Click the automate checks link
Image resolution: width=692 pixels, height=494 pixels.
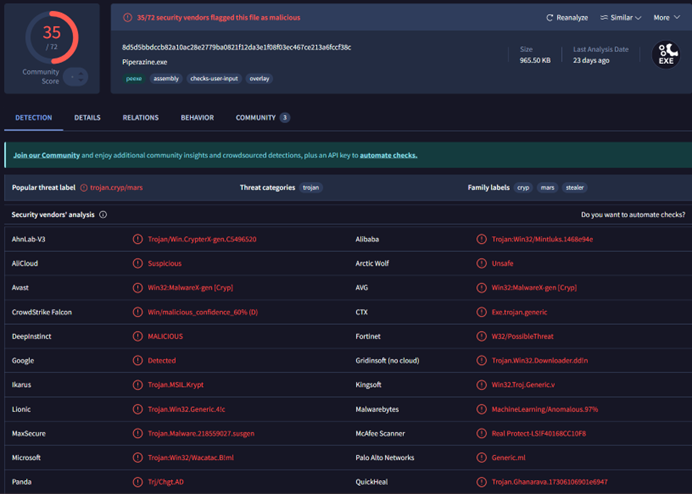(388, 155)
